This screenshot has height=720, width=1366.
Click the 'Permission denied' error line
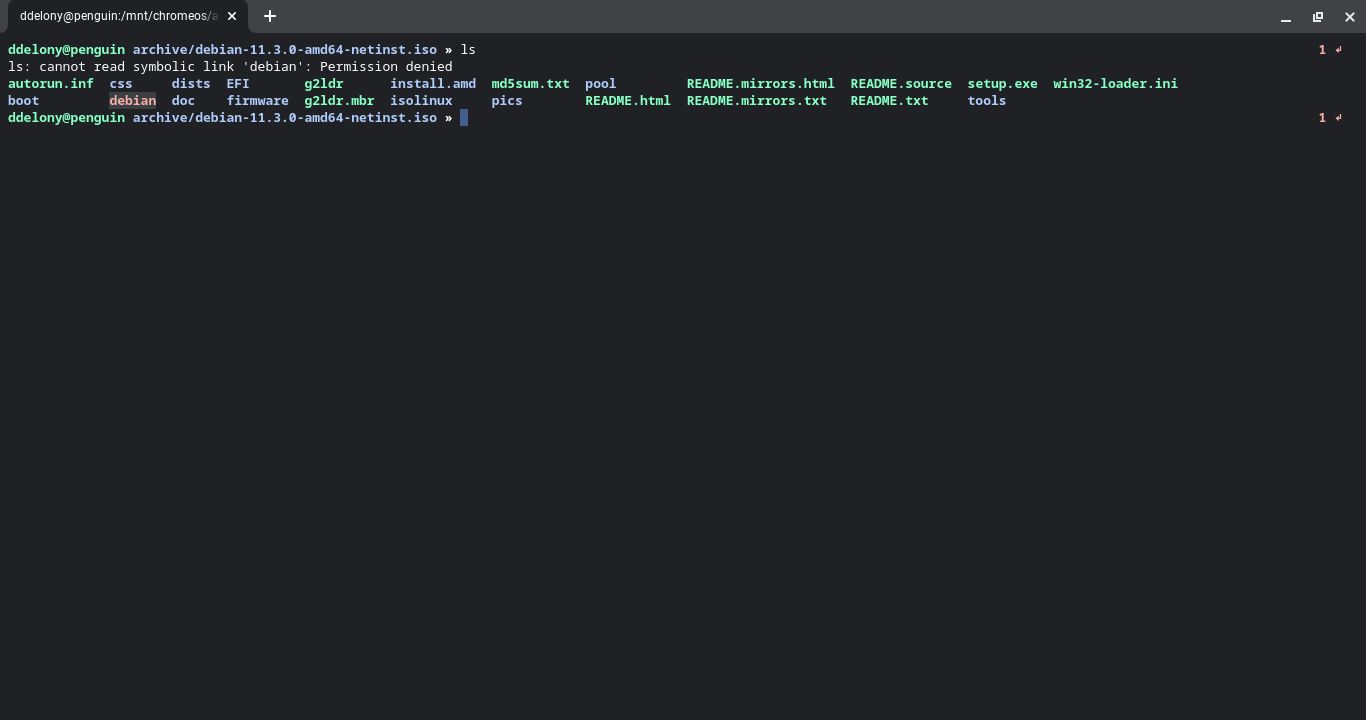230,67
